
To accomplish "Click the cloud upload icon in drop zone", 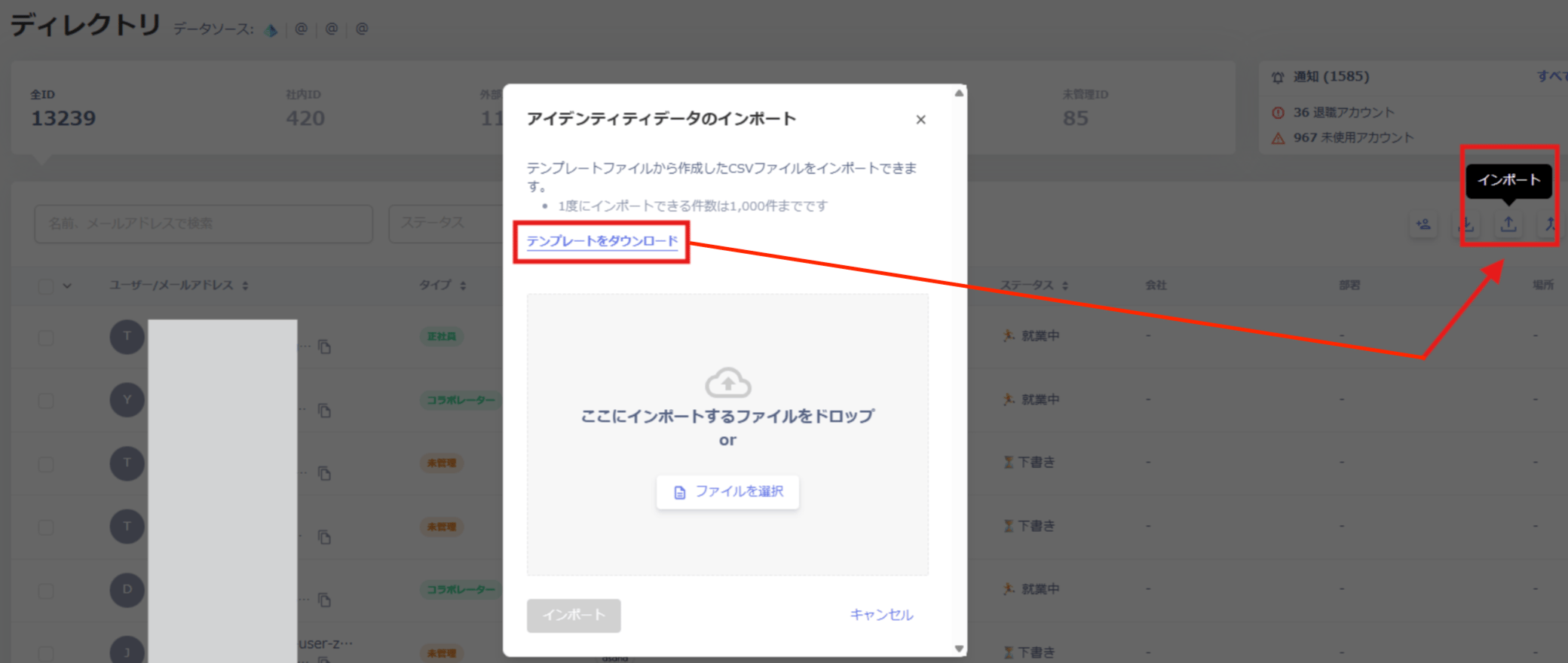I will (x=727, y=383).
